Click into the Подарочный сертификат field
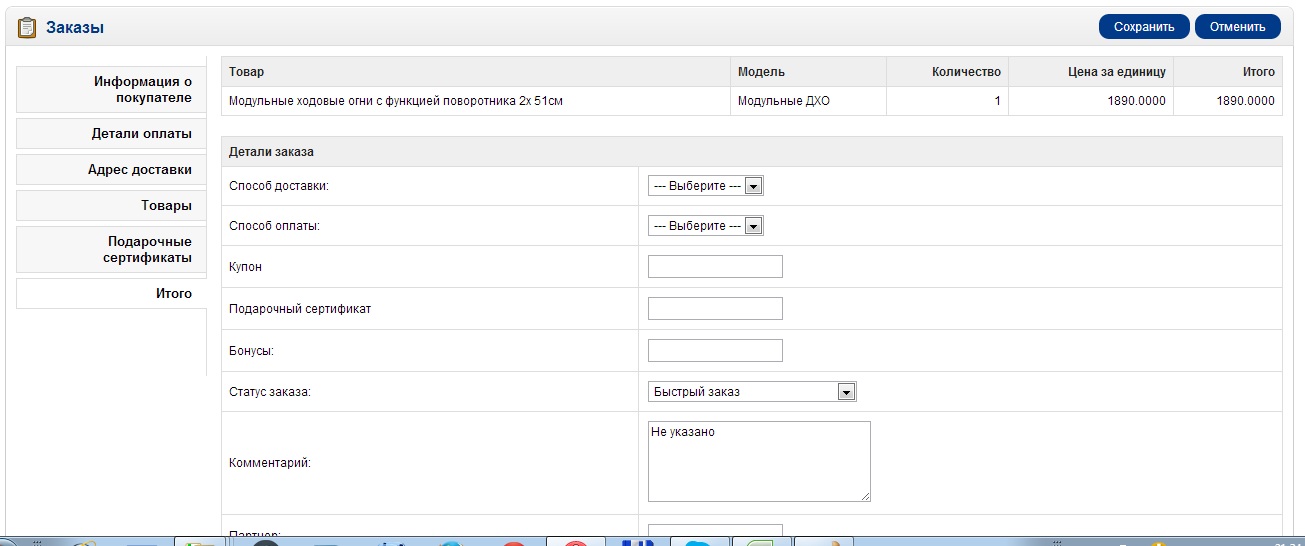Image resolution: width=1305 pixels, height=546 pixels. [715, 309]
